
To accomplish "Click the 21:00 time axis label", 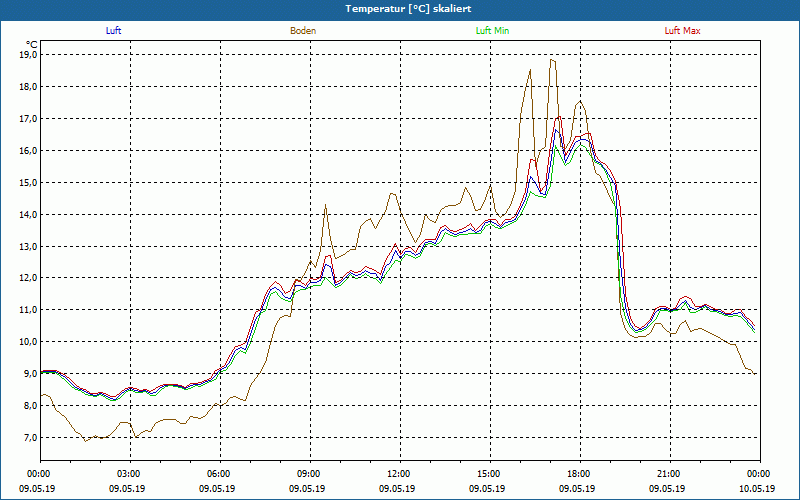I will (670, 474).
